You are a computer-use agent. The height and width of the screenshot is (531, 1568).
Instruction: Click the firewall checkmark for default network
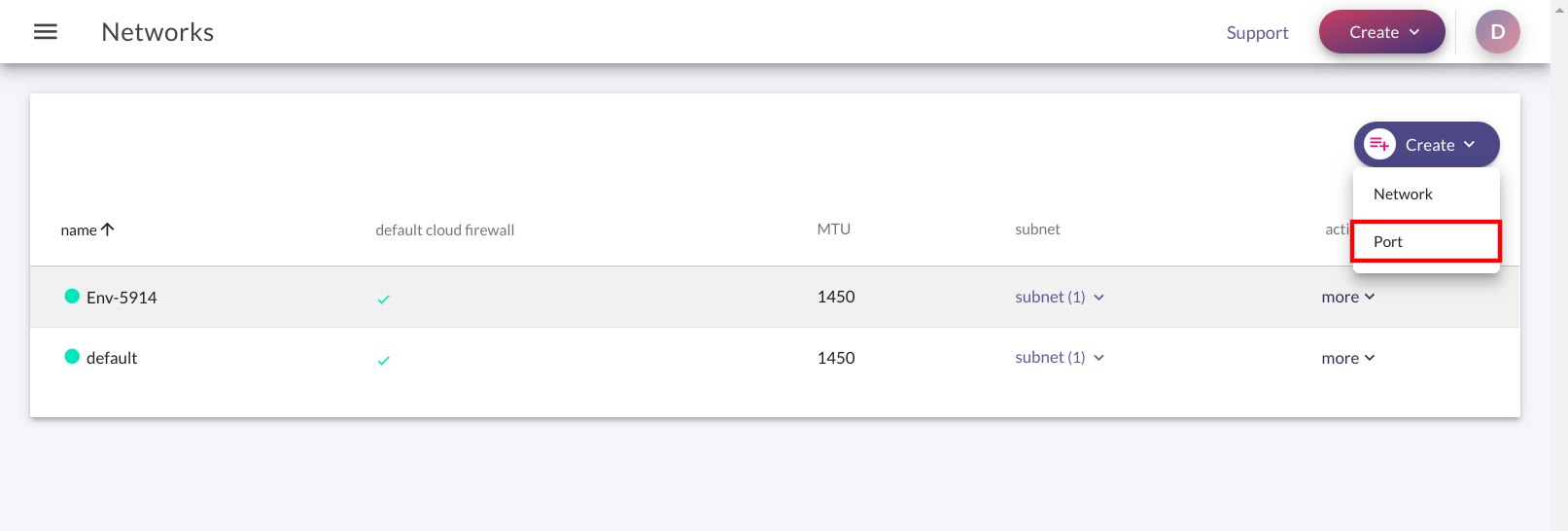click(383, 361)
